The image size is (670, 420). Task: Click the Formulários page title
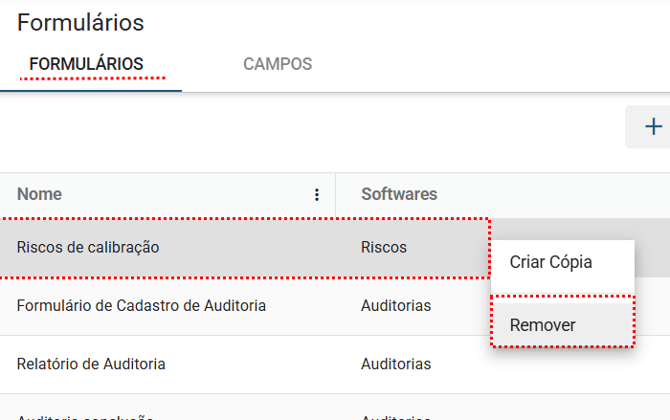tap(81, 23)
